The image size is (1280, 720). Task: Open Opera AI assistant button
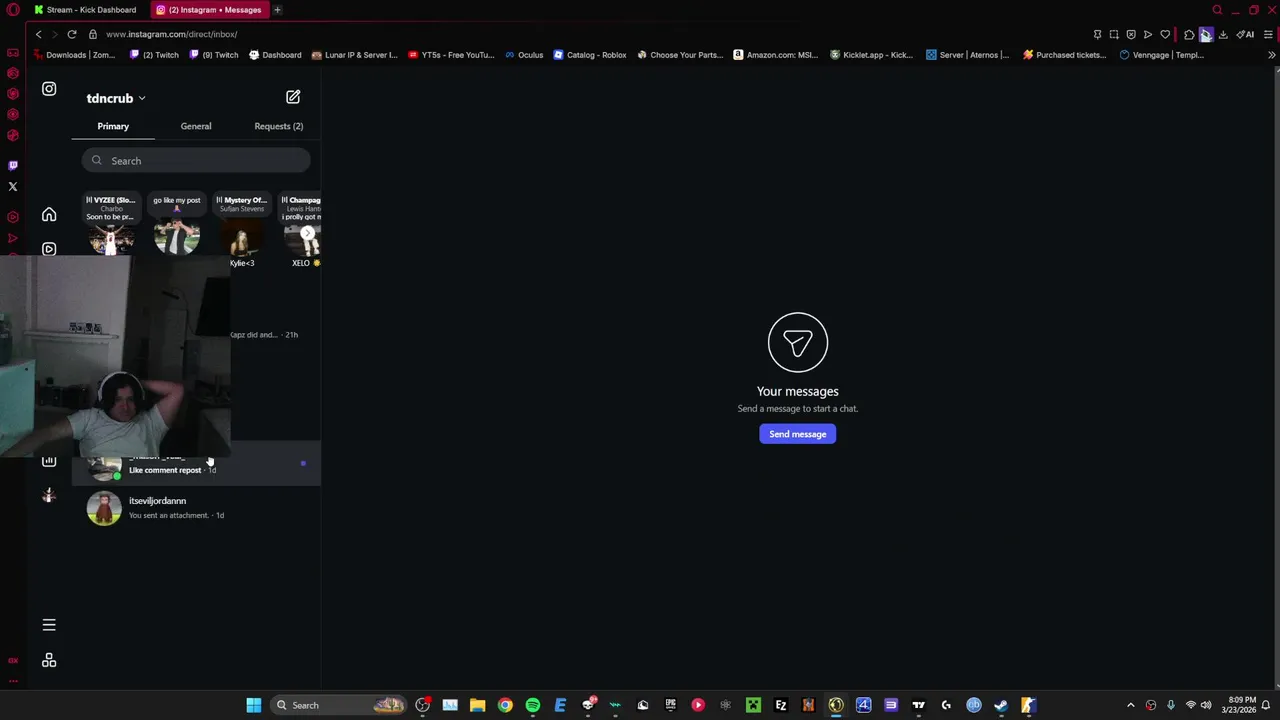1246,35
